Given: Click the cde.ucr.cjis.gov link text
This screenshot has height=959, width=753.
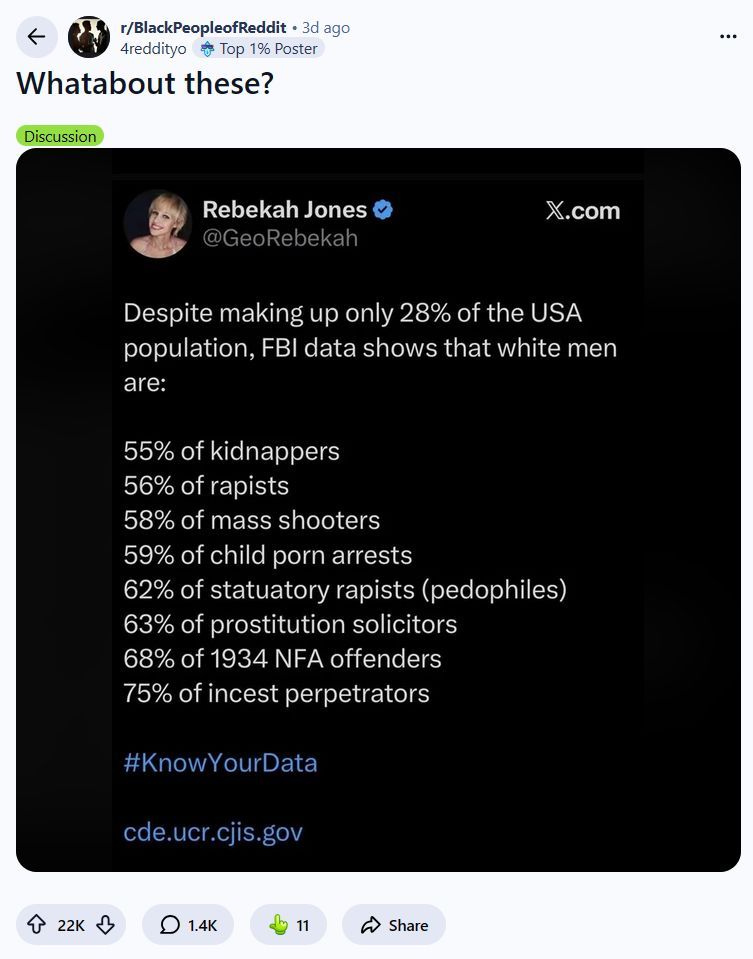Looking at the screenshot, I should [213, 832].
